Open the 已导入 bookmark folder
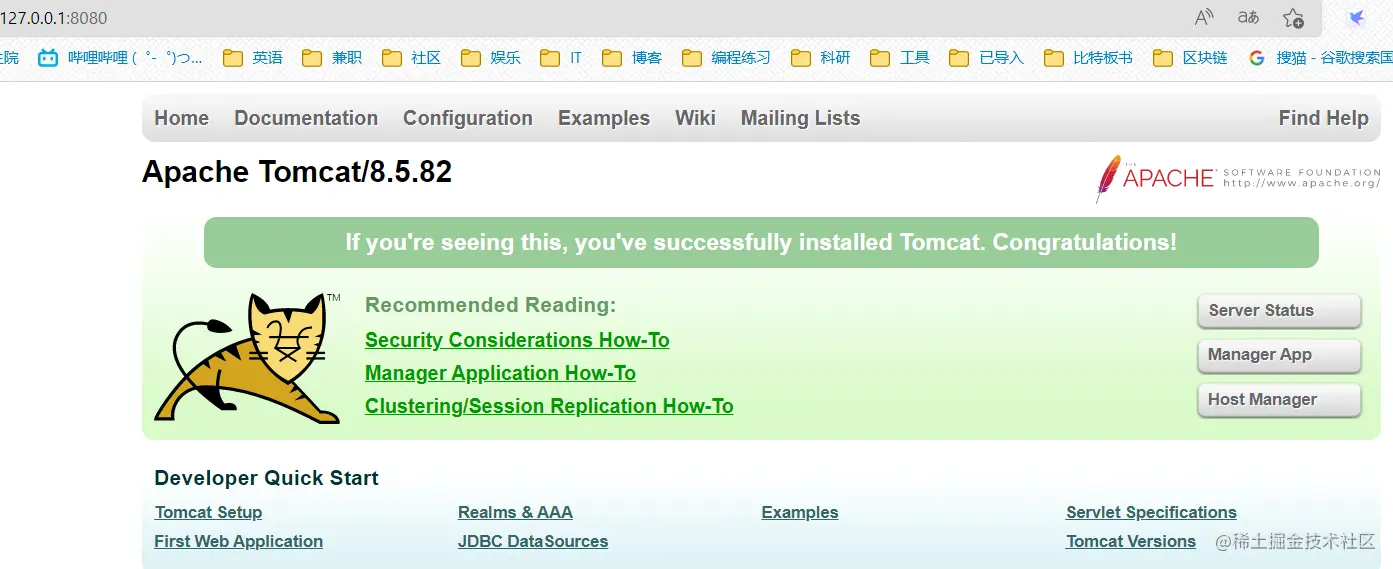The height and width of the screenshot is (569, 1393). 986,58
